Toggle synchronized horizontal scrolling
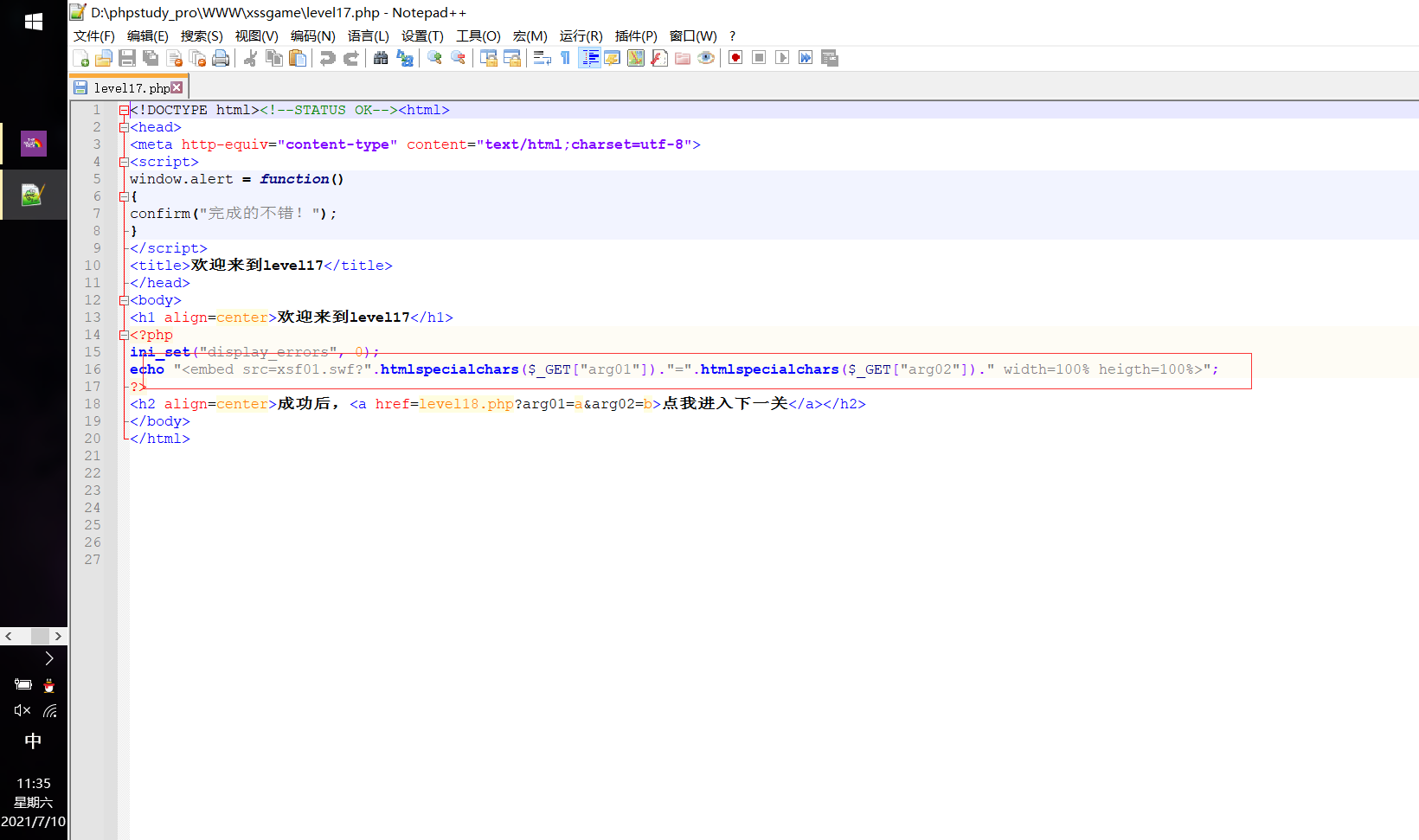Screen dimensions: 1419x840 [512, 58]
